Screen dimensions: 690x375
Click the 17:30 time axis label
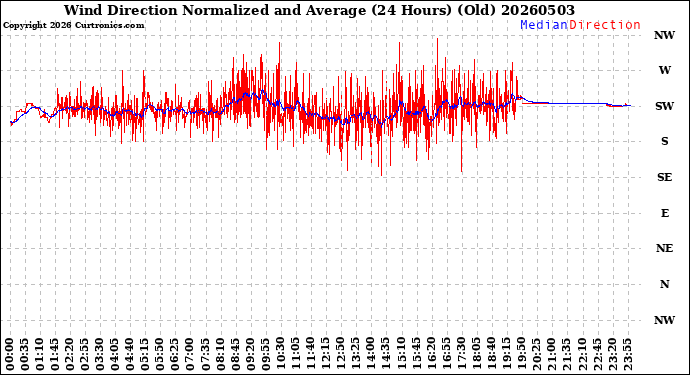click(x=462, y=355)
